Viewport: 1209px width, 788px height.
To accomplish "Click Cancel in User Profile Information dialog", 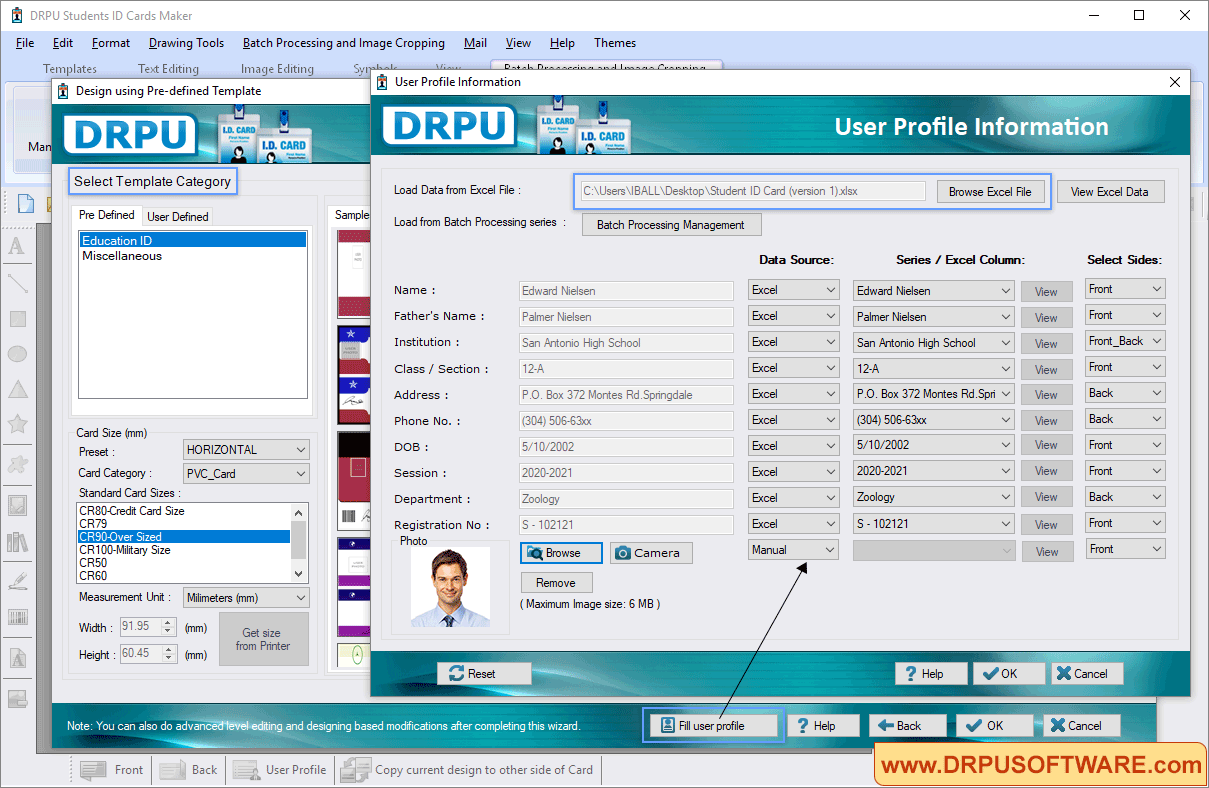I will (x=1087, y=674).
